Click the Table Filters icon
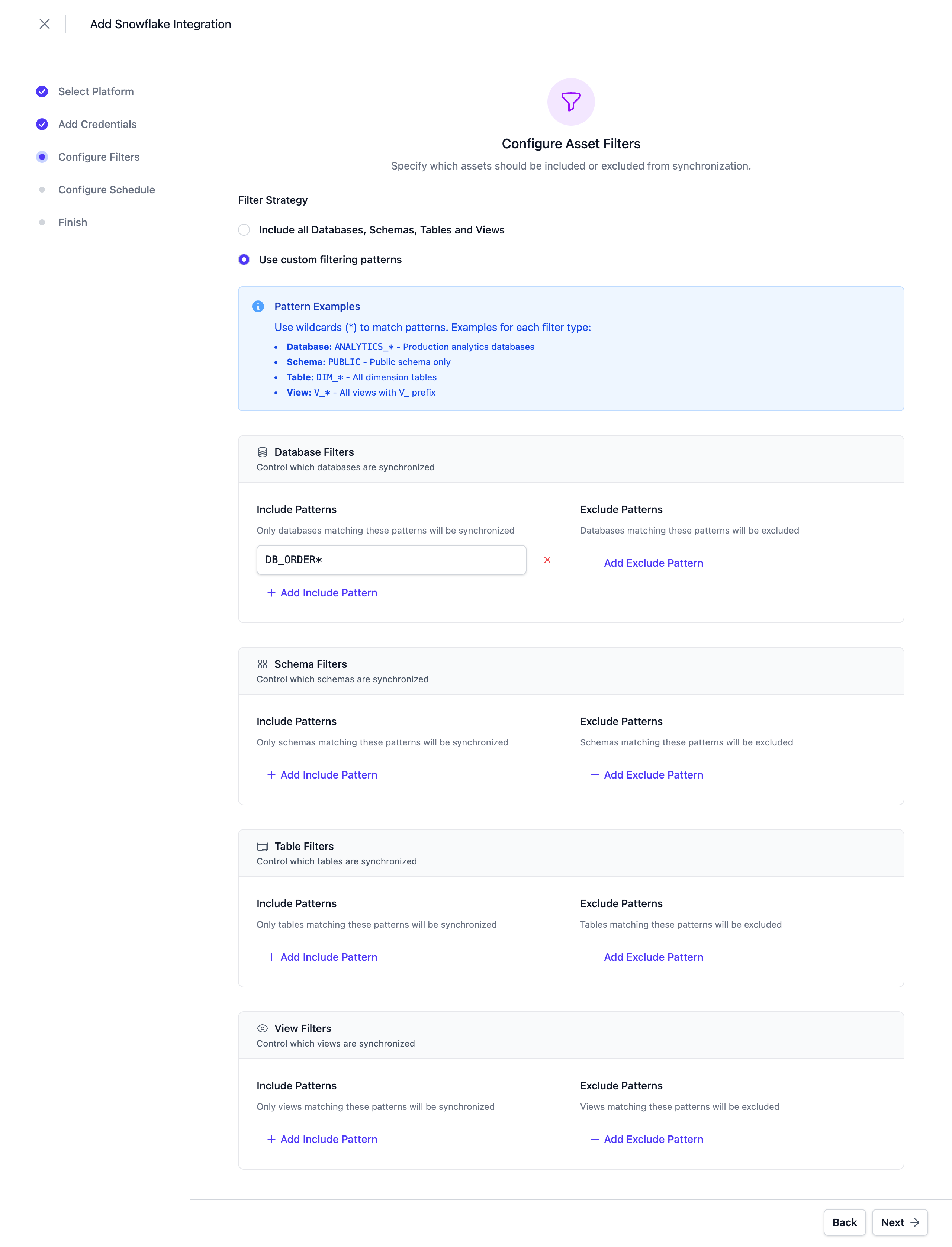Viewport: 952px width, 1247px height. (x=263, y=847)
